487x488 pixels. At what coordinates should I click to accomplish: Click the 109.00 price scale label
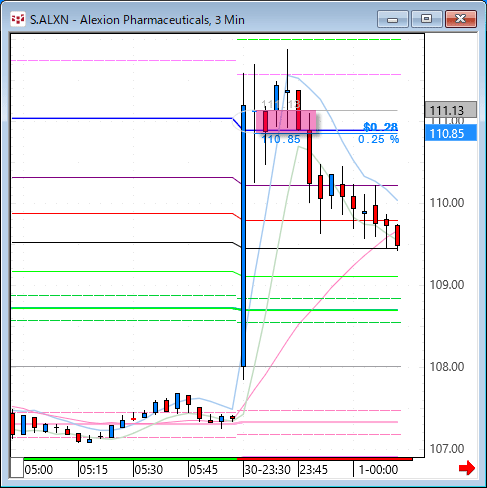447,285
